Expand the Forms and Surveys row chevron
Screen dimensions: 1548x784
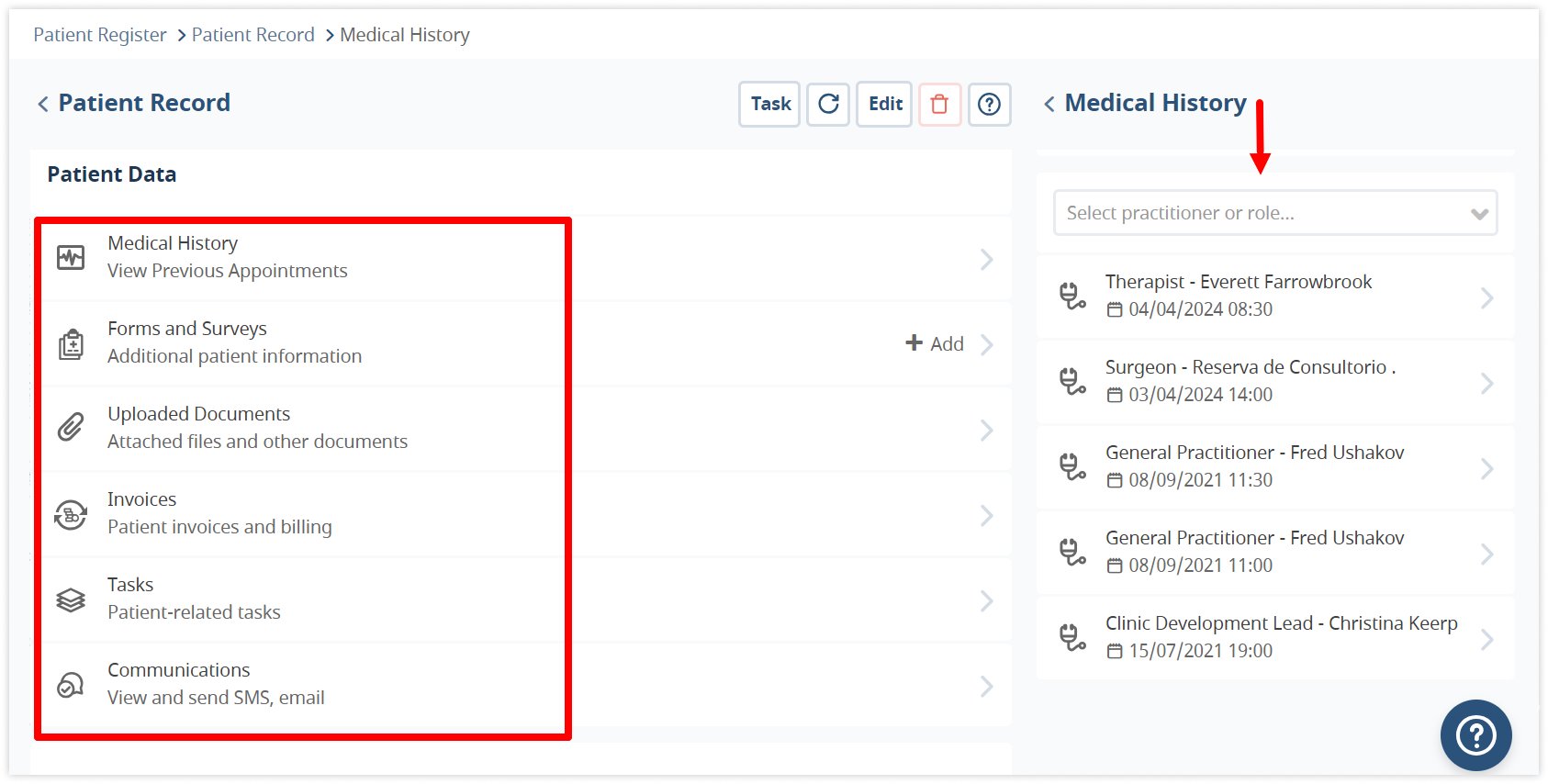tap(987, 345)
